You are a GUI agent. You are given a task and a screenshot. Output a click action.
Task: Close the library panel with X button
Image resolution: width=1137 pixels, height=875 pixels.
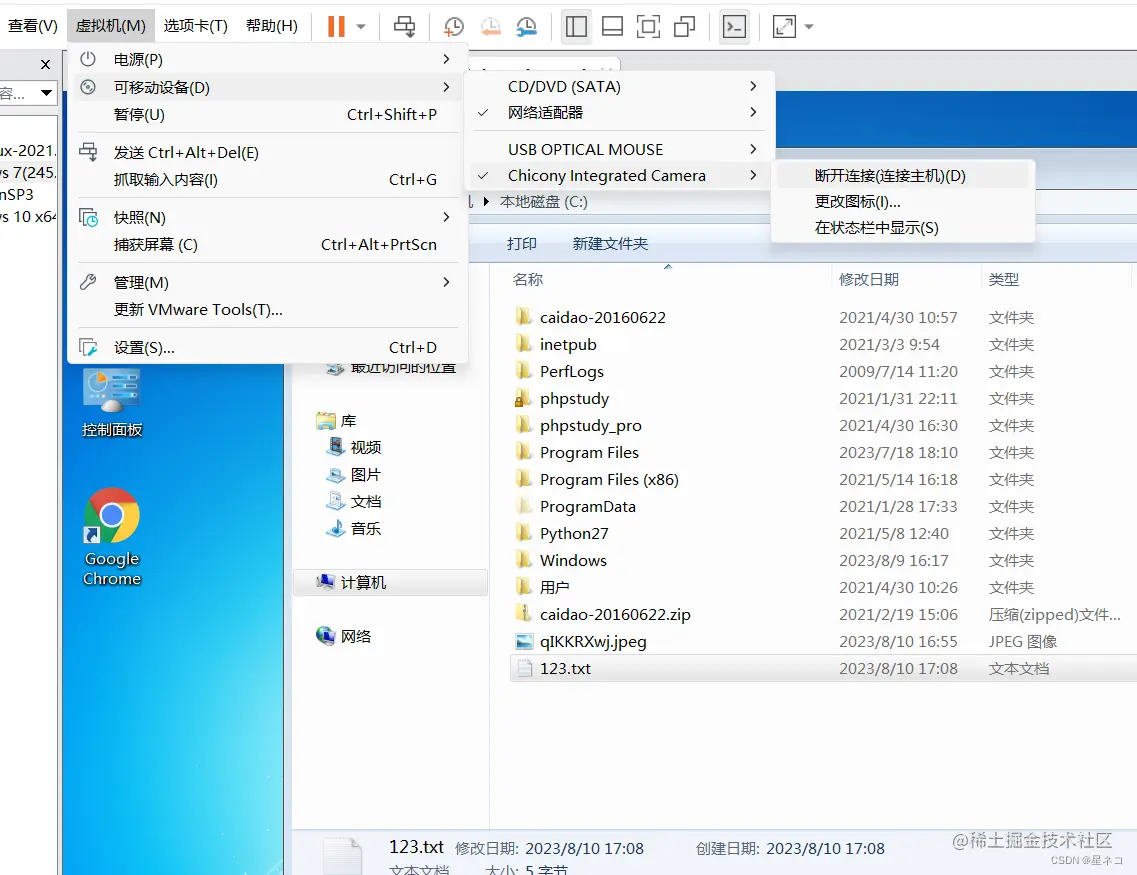point(45,65)
